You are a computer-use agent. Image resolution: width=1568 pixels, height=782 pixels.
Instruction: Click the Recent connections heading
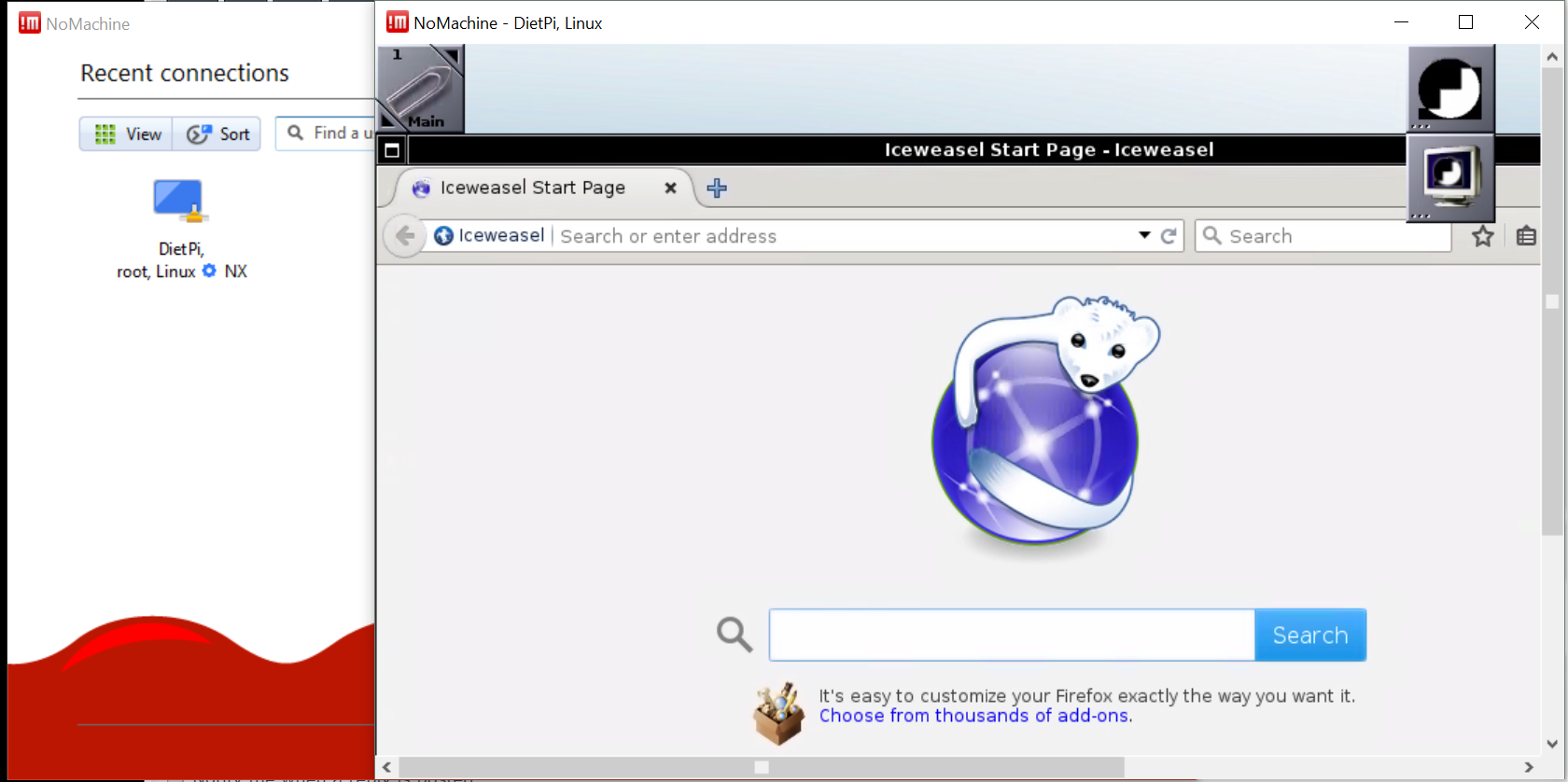point(185,73)
